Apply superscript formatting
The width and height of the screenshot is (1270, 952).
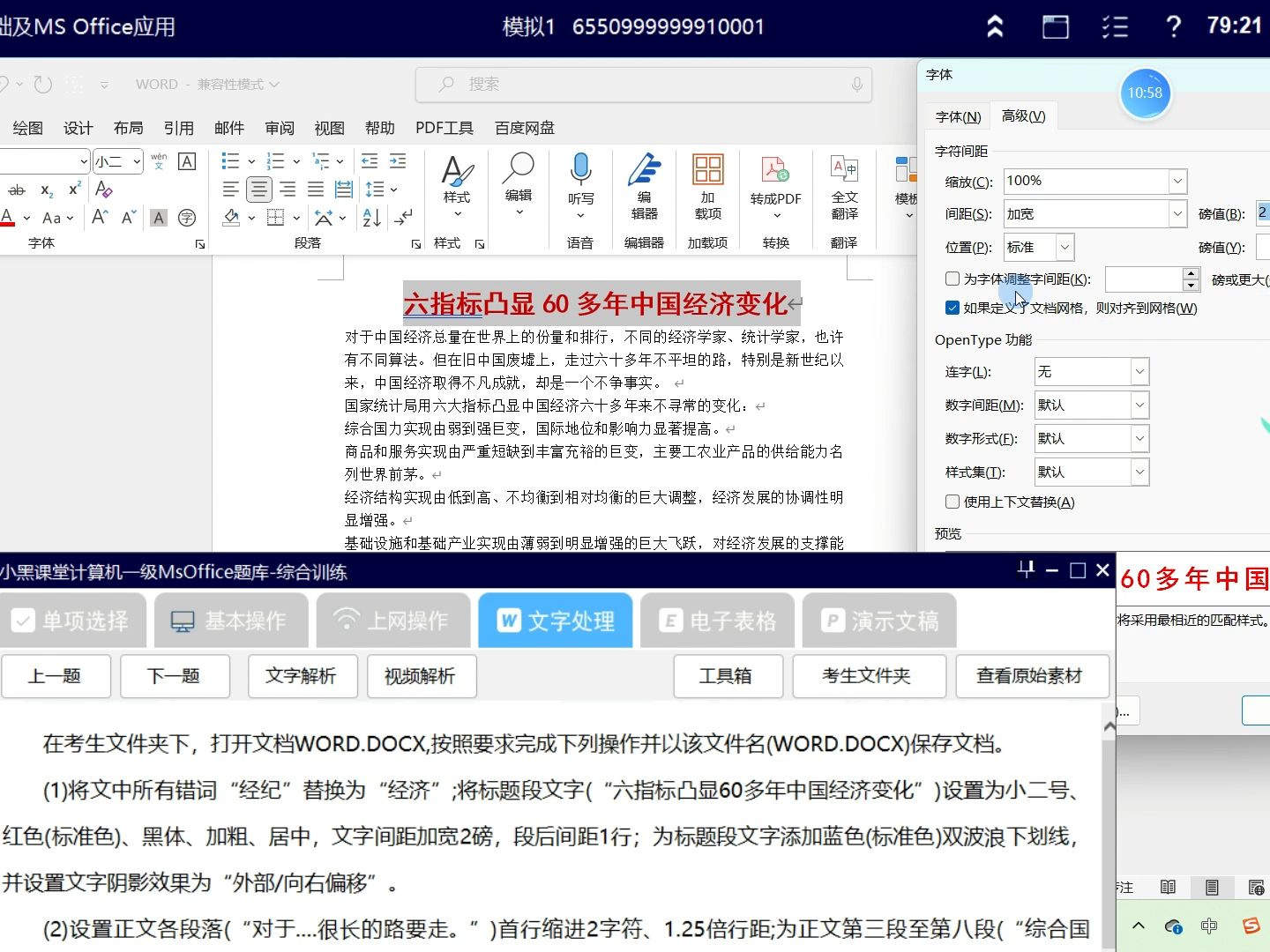point(75,190)
